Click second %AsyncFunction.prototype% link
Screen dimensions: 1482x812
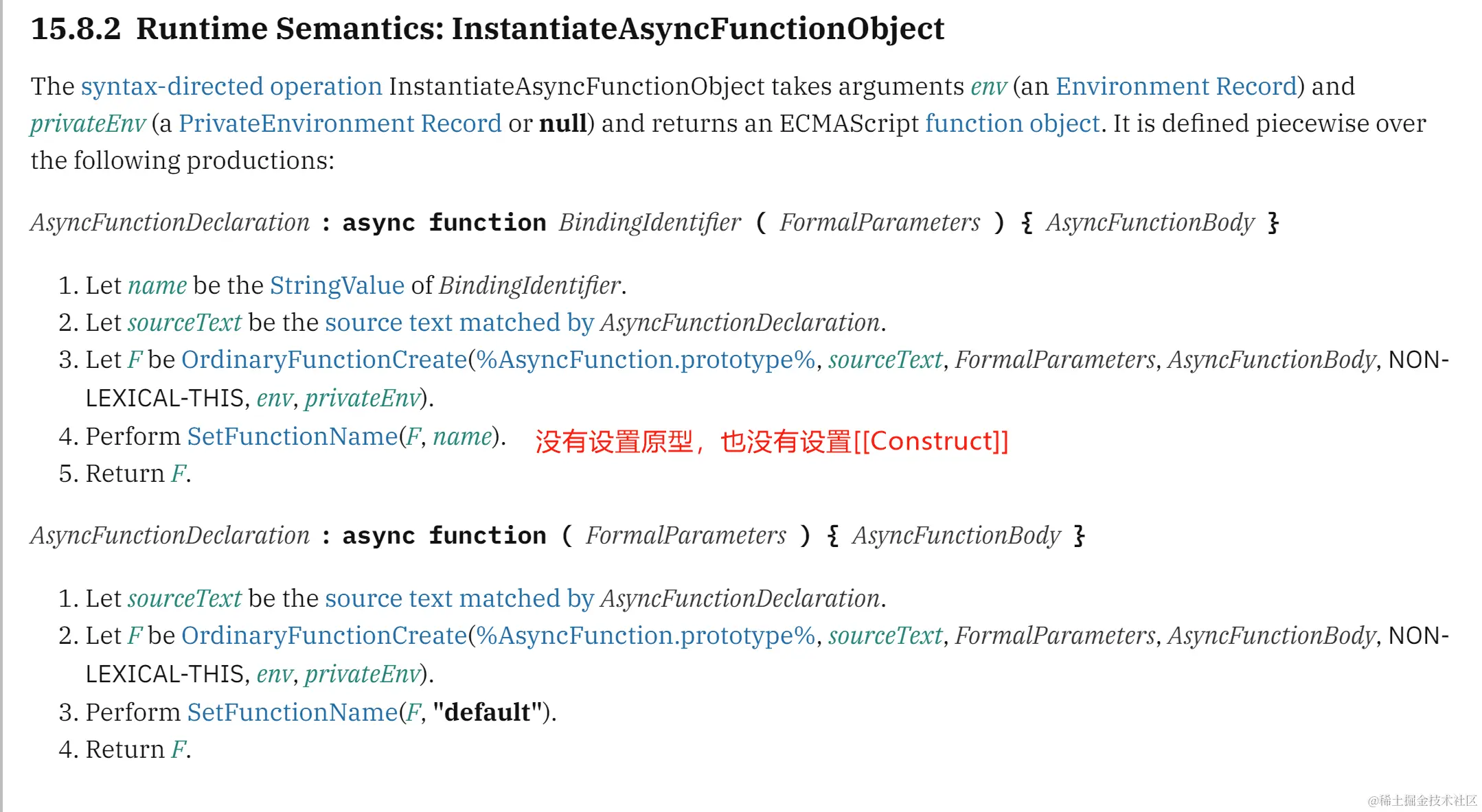(x=646, y=636)
